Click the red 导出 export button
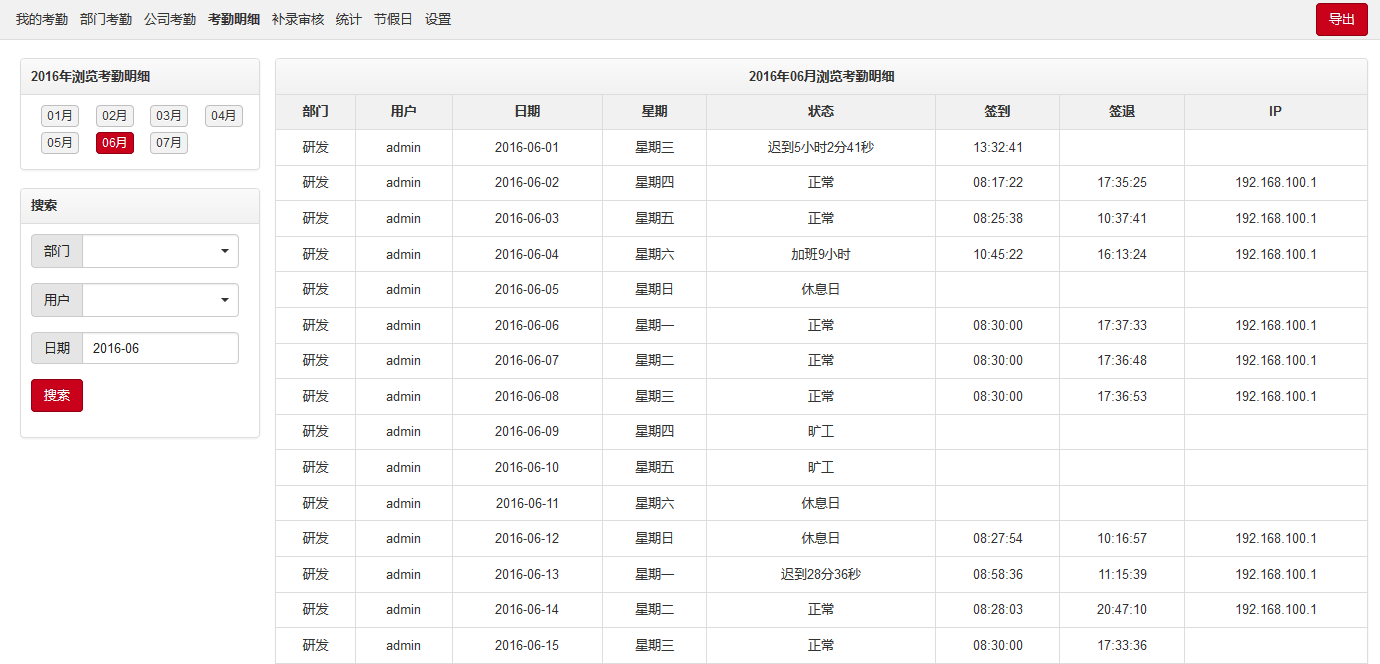The height and width of the screenshot is (664, 1380). click(x=1341, y=19)
